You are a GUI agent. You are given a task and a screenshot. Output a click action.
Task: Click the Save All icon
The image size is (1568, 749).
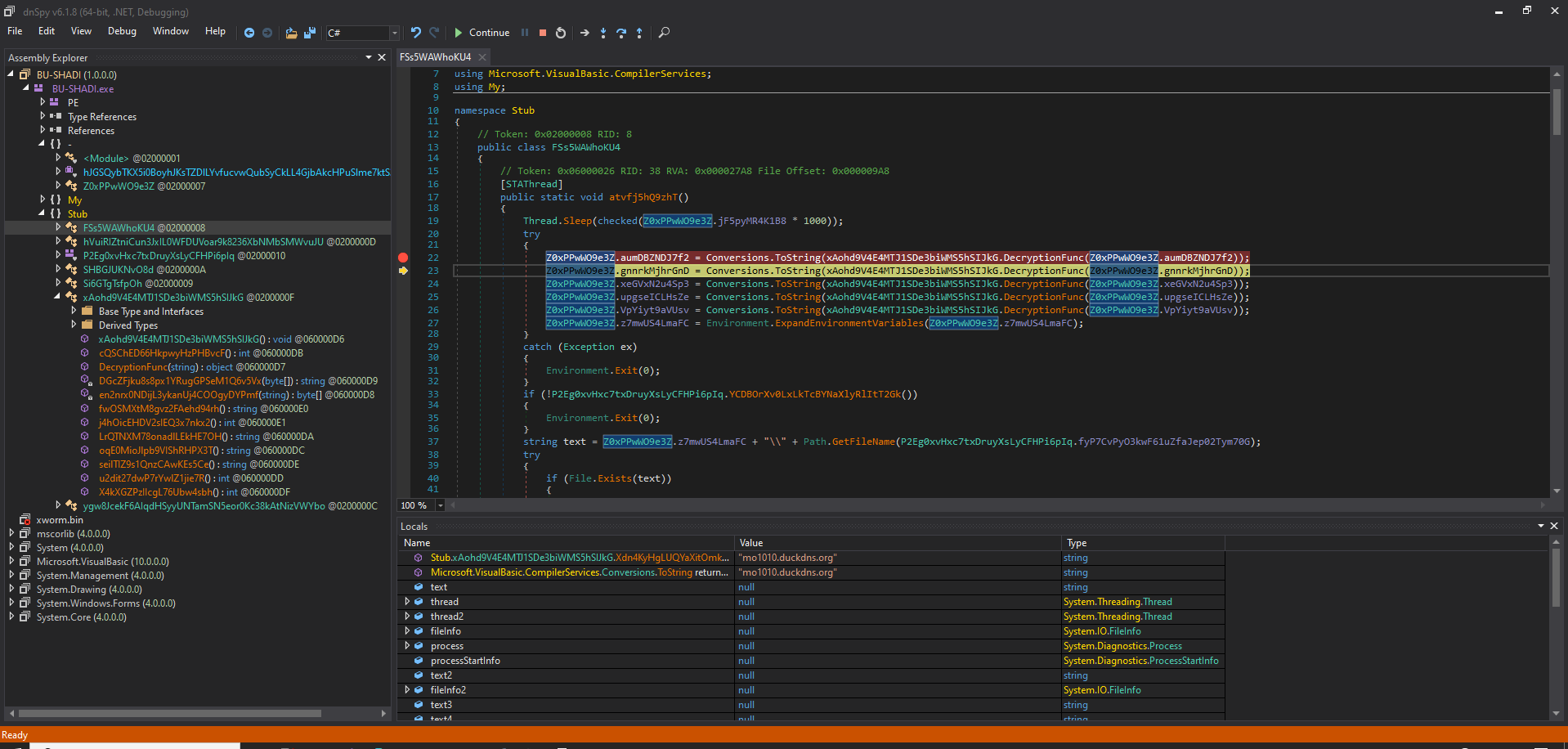click(x=310, y=33)
